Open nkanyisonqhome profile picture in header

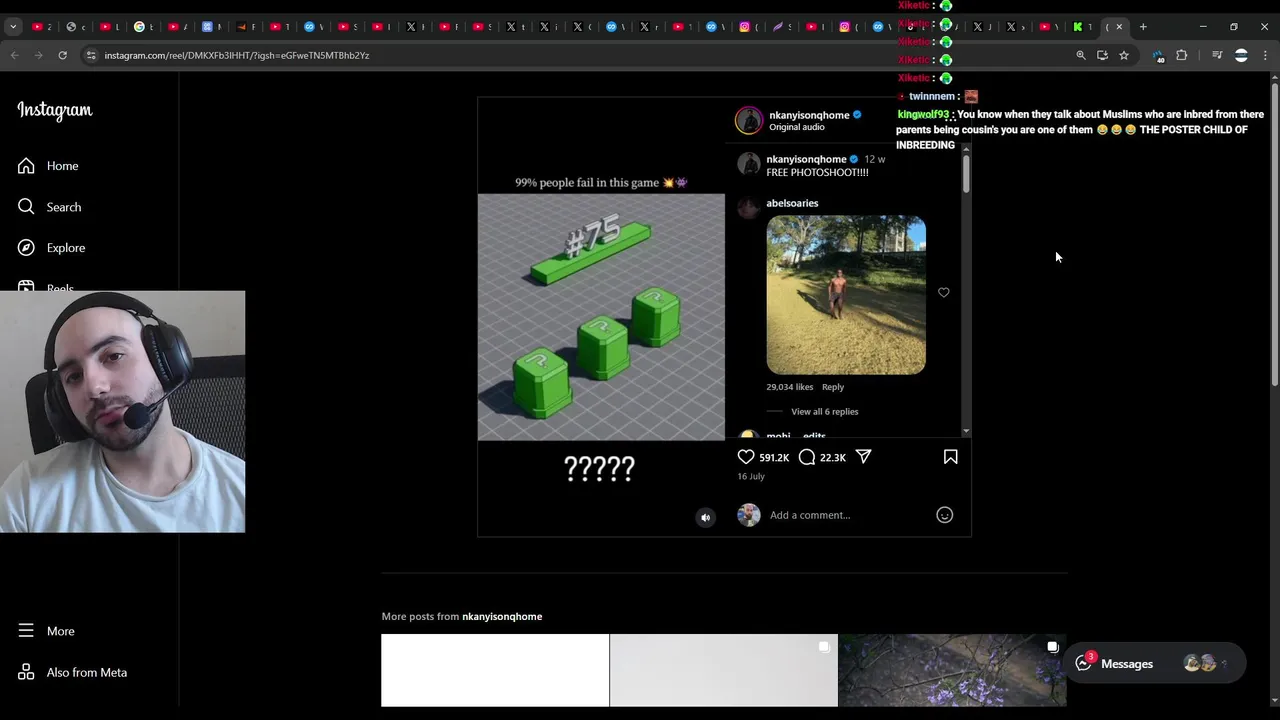coord(749,120)
